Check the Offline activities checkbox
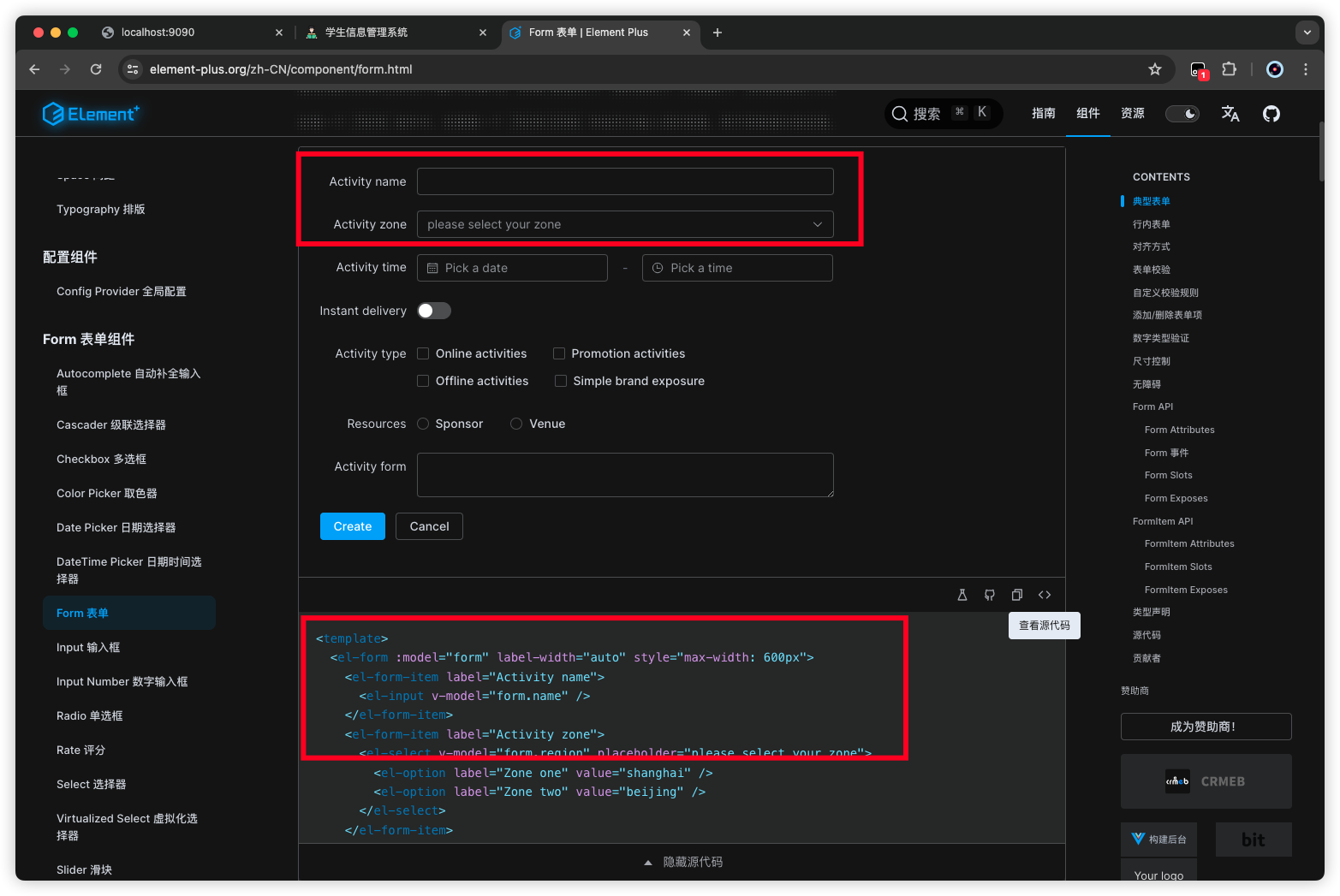Screen dimensions: 1340x896 423,381
